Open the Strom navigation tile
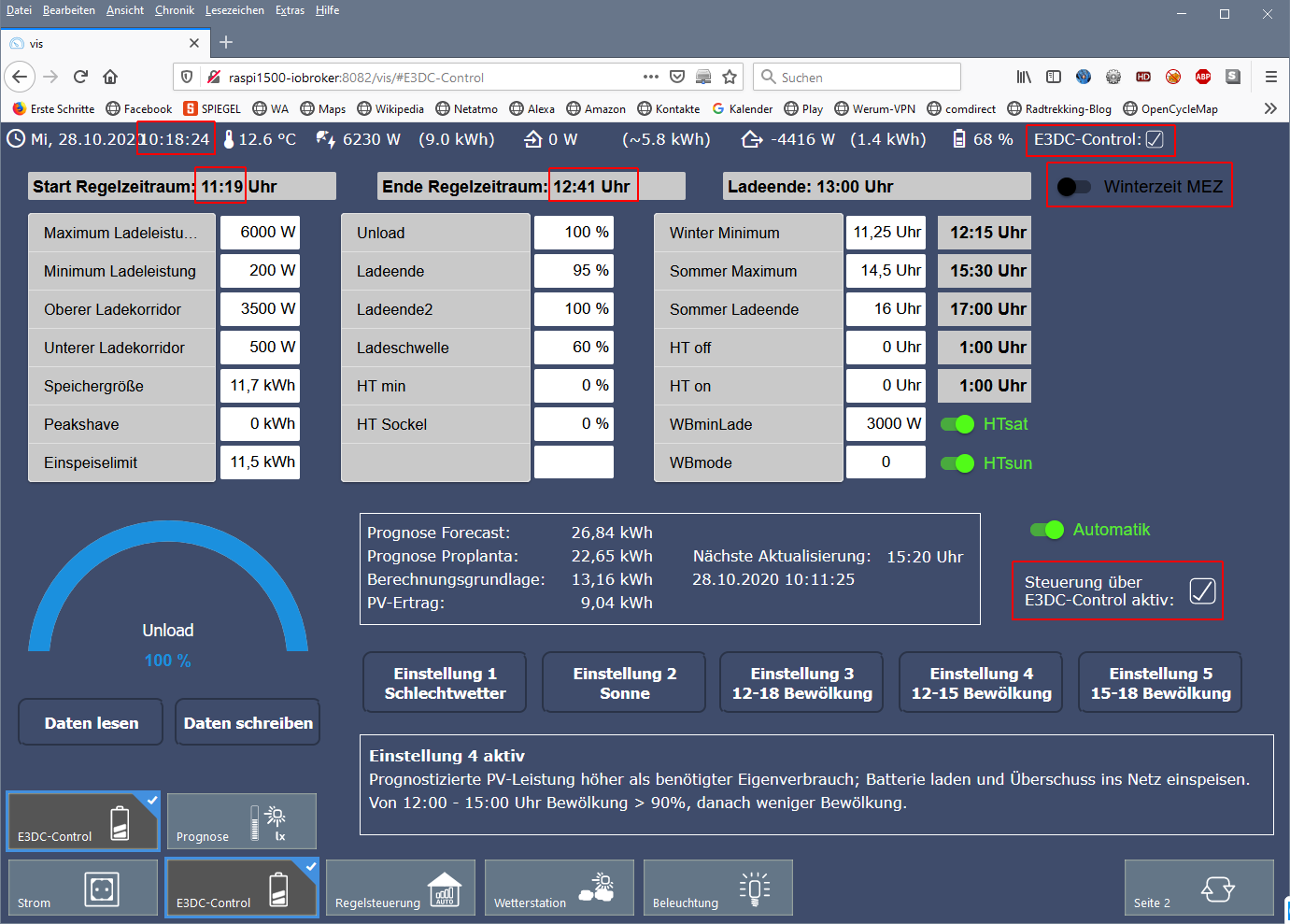The image size is (1290, 924). tap(83, 888)
